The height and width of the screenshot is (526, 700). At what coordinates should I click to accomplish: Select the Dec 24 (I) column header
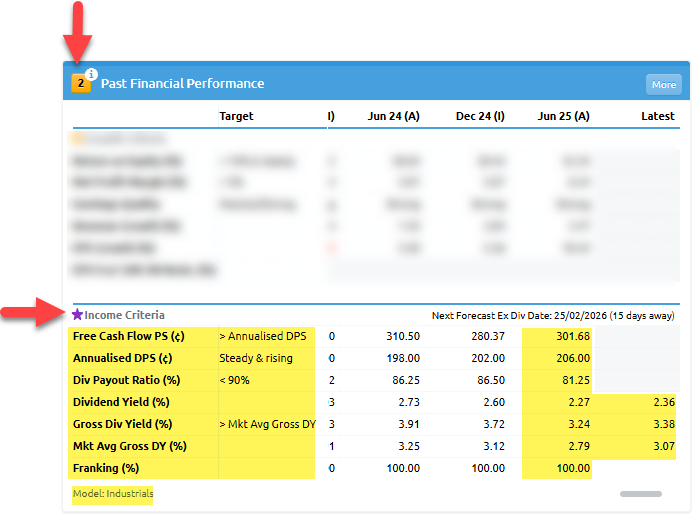click(x=480, y=116)
